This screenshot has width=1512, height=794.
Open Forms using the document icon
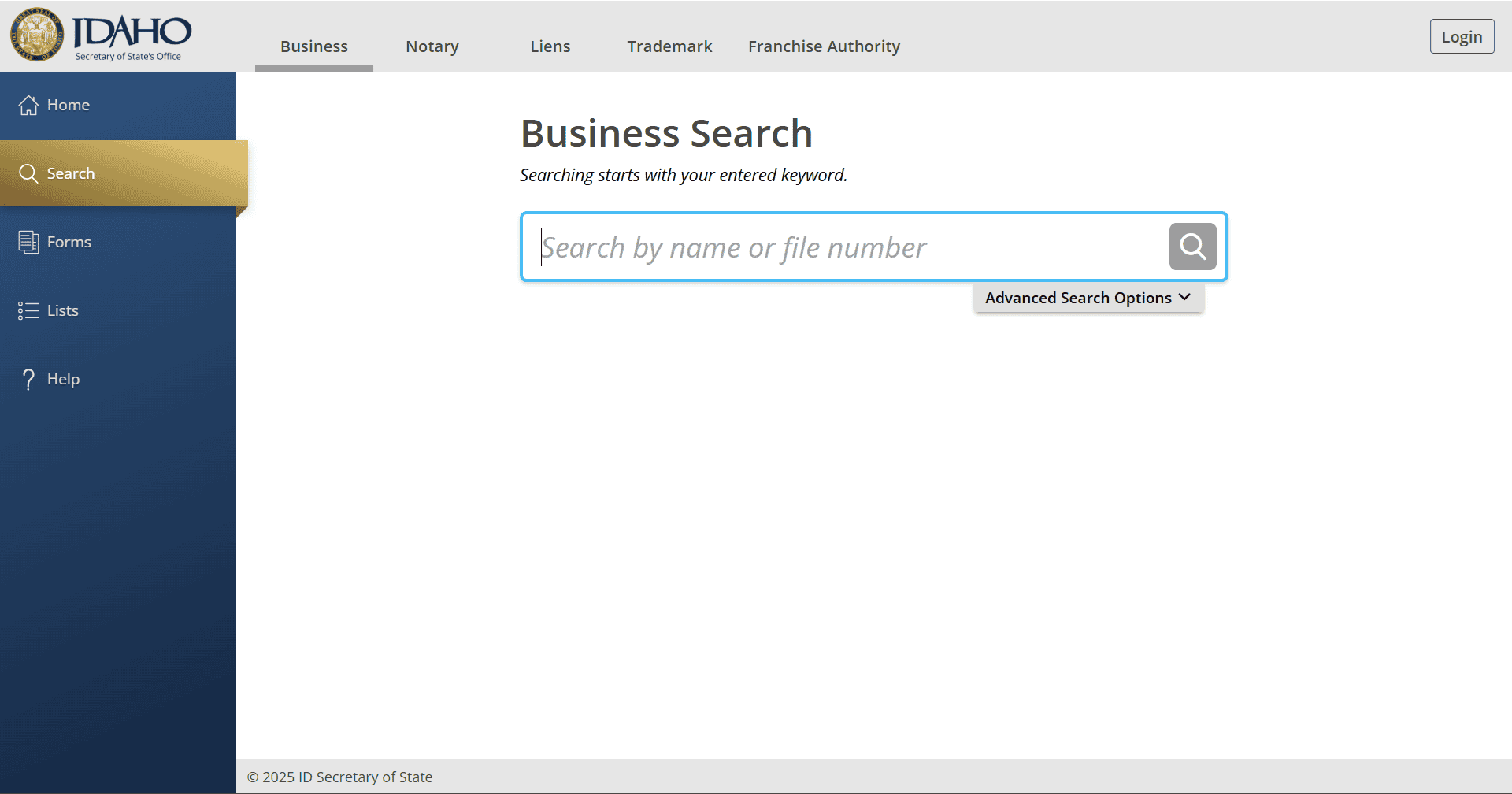[x=28, y=242]
